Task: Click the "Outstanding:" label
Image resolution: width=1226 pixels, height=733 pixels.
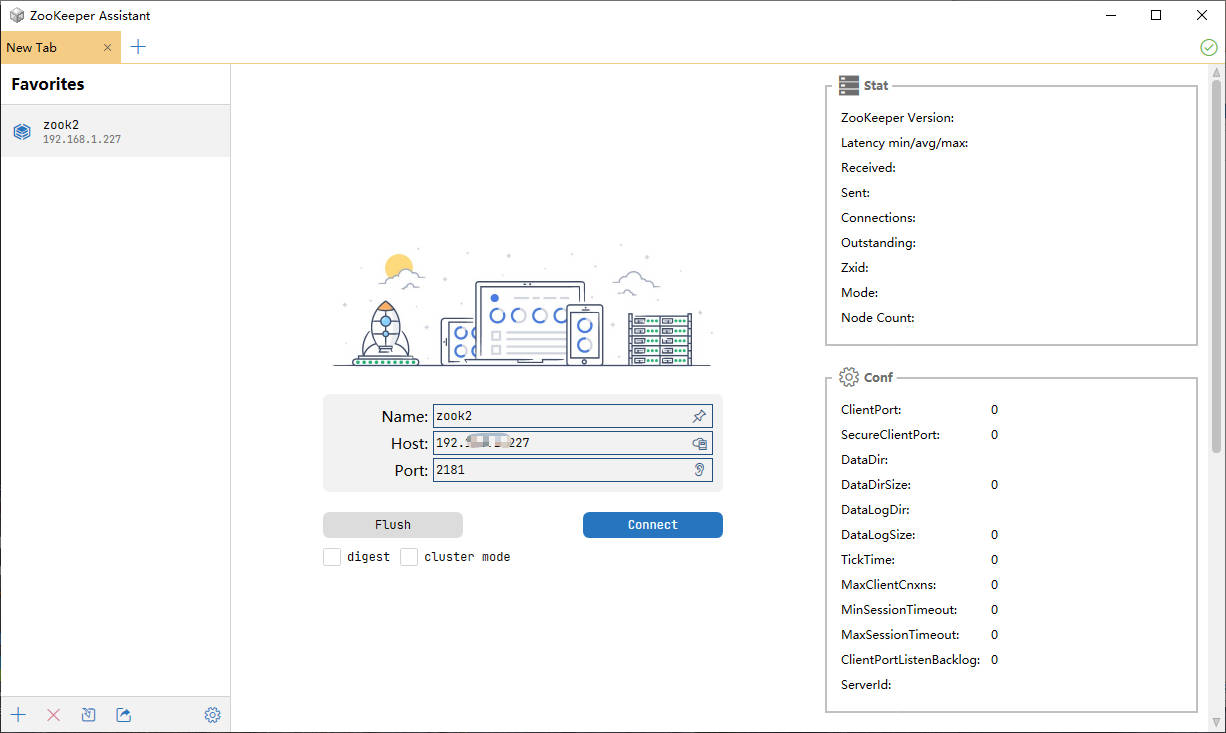Action: [x=879, y=243]
